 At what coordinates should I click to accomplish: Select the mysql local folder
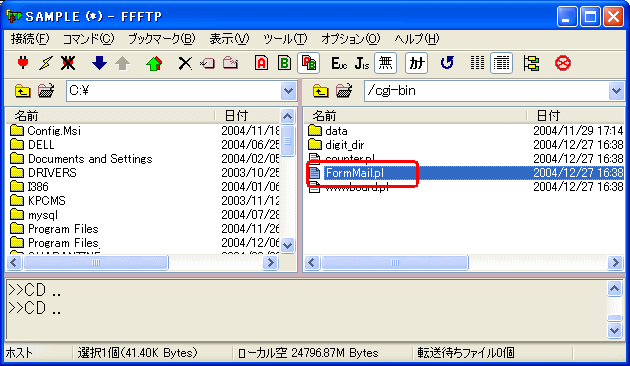click(43, 215)
